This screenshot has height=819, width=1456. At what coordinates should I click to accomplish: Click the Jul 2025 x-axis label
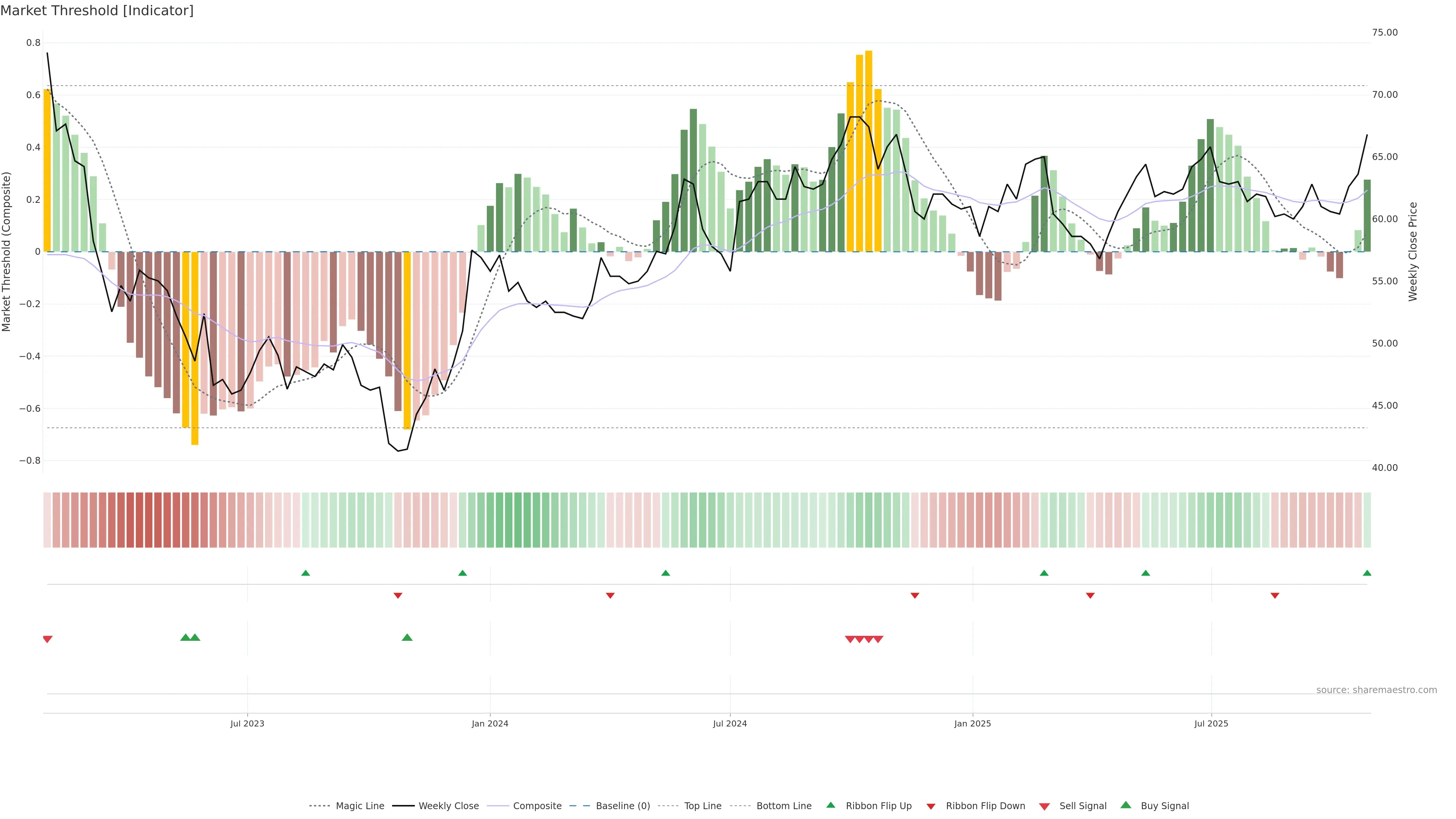[1211, 723]
